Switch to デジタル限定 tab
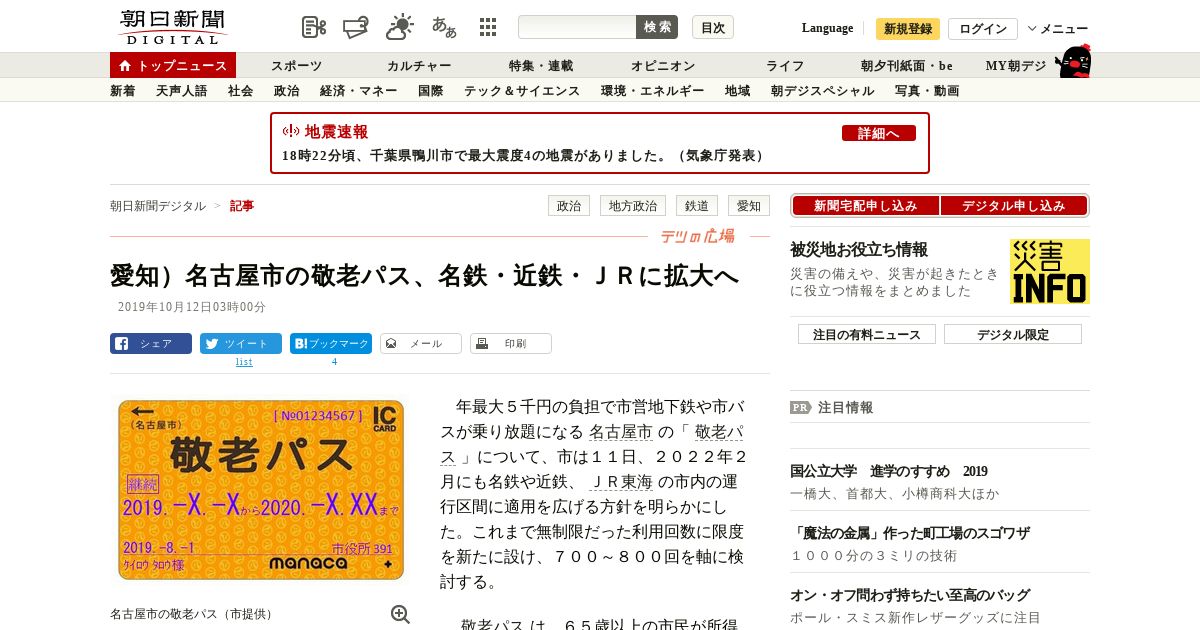 (x=1013, y=334)
